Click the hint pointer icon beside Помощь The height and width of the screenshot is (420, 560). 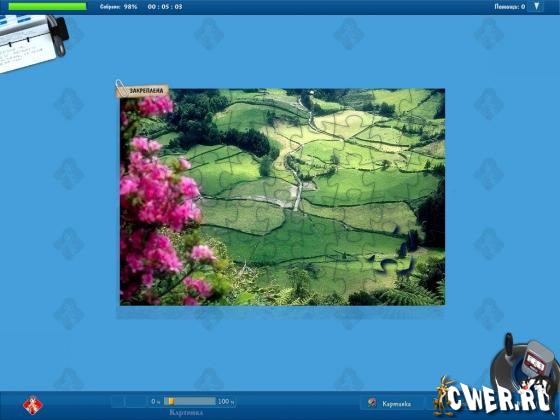(x=536, y=6)
